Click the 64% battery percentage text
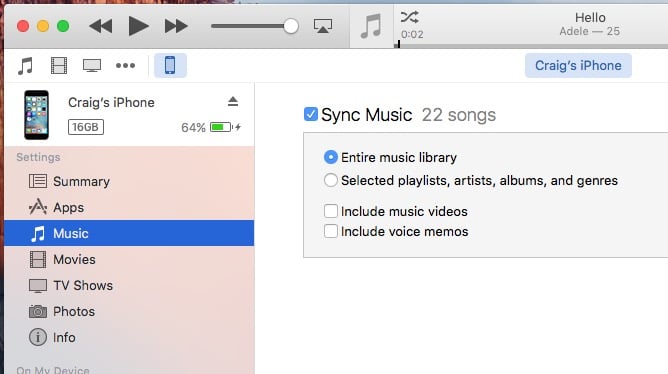668x374 pixels. pos(193,127)
